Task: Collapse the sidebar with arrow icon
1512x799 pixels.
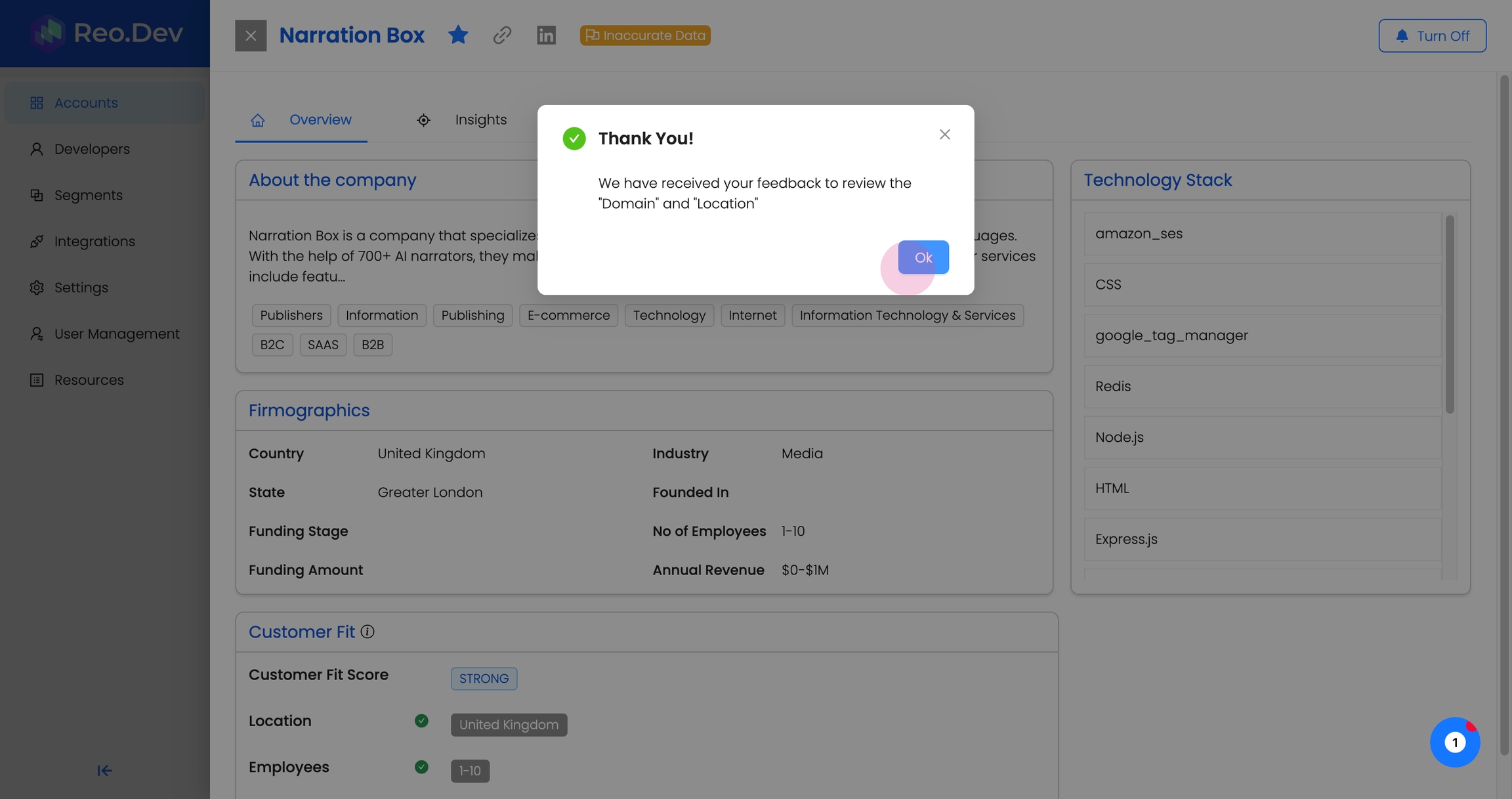Action: coord(104,770)
